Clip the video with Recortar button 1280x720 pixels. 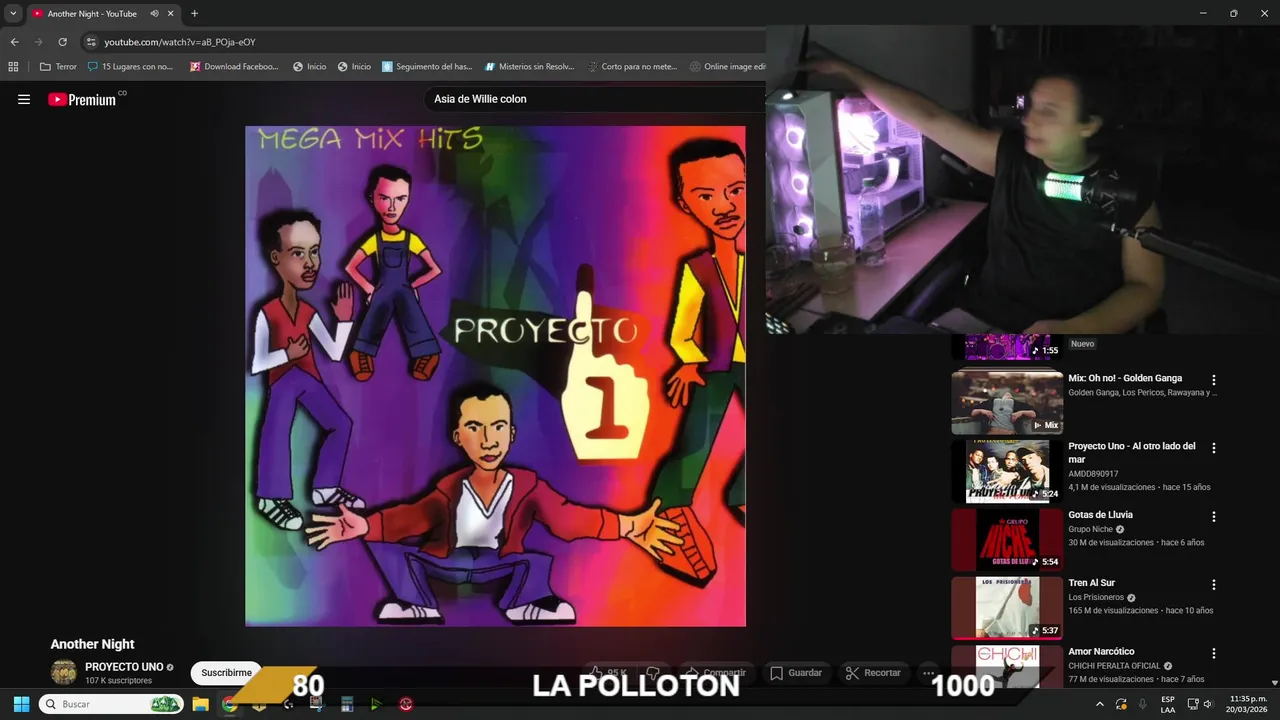[873, 673]
